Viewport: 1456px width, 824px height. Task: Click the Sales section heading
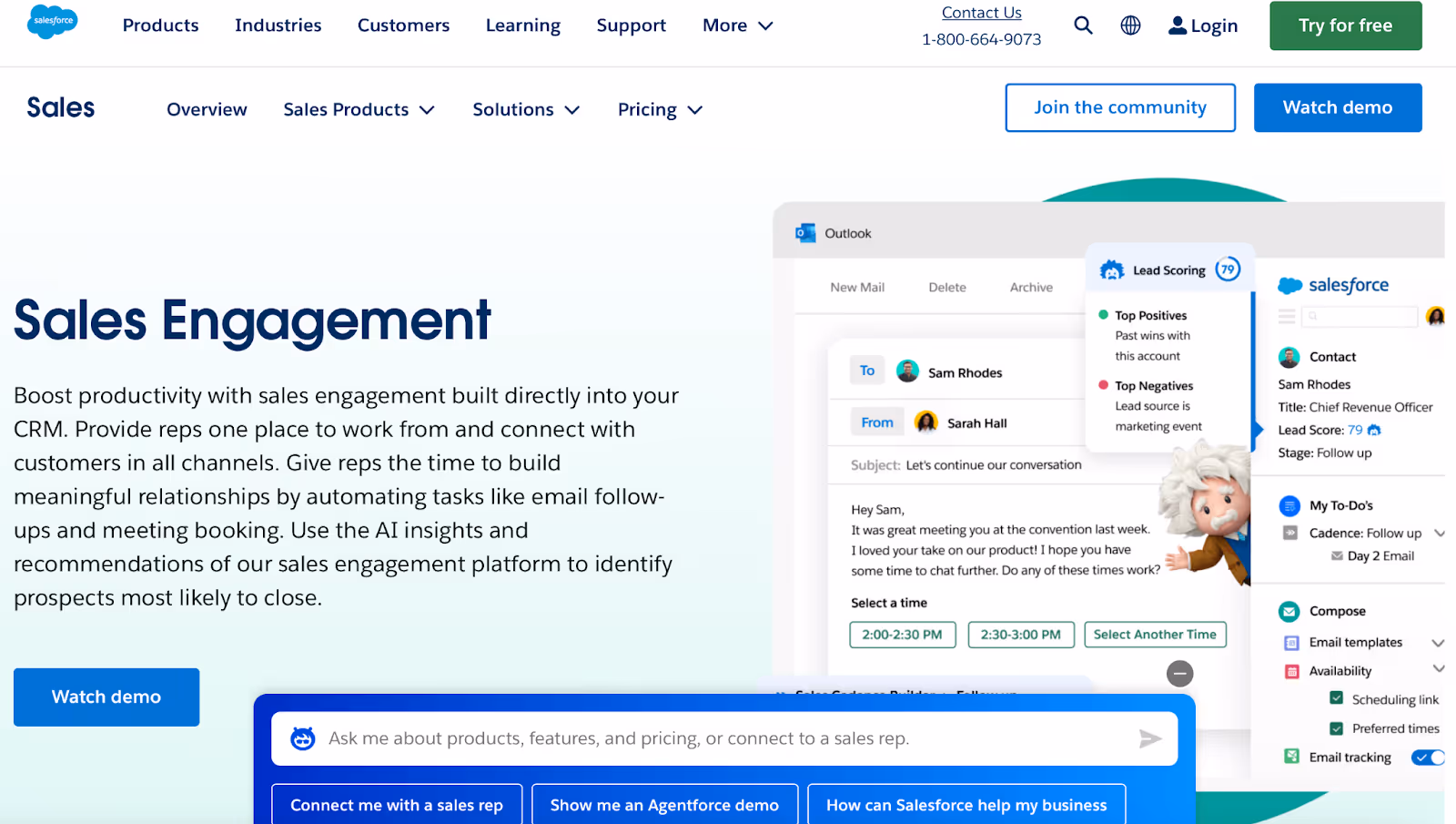click(x=61, y=107)
